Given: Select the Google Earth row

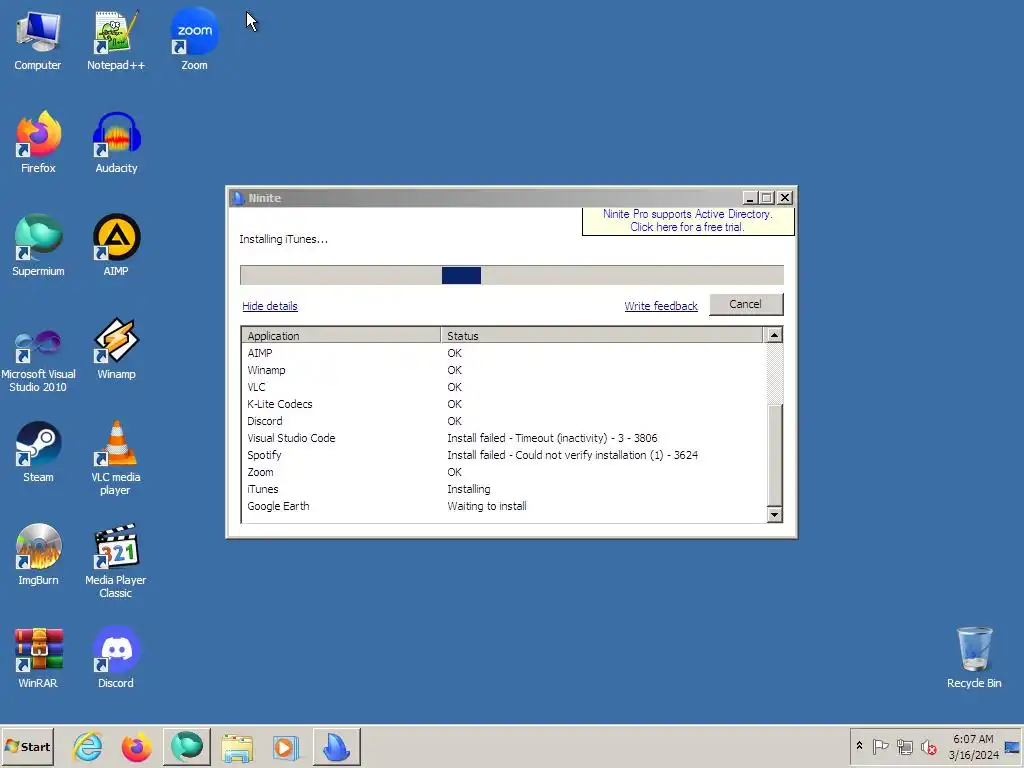Looking at the screenshot, I should [x=503, y=505].
